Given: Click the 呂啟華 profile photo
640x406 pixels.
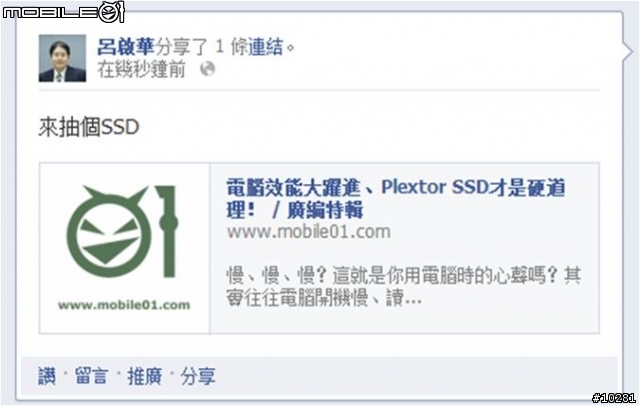Looking at the screenshot, I should coord(62,58).
